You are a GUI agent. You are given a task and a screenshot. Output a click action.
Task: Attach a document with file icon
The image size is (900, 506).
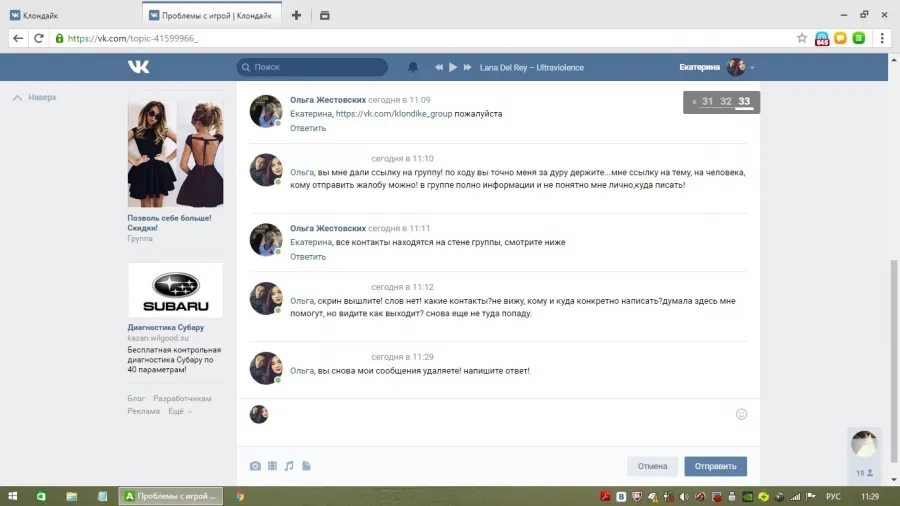pos(306,466)
